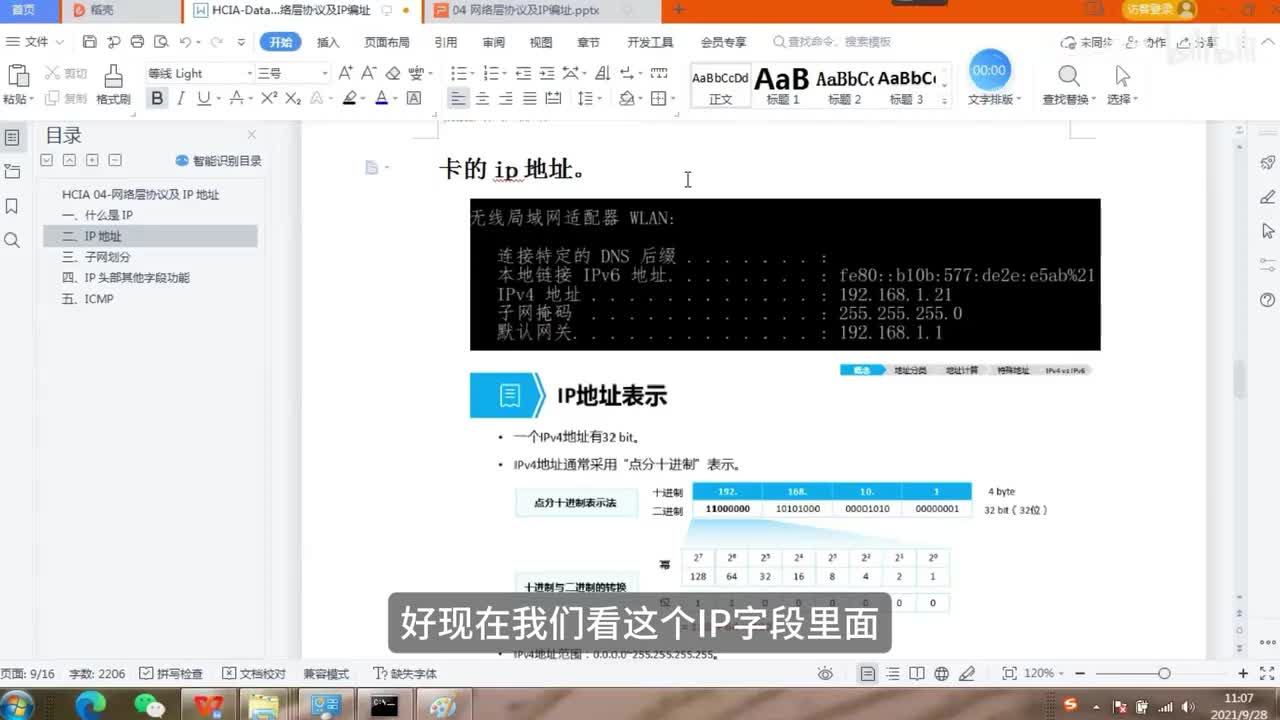Click the 协作 collaborate button

pos(1146,42)
